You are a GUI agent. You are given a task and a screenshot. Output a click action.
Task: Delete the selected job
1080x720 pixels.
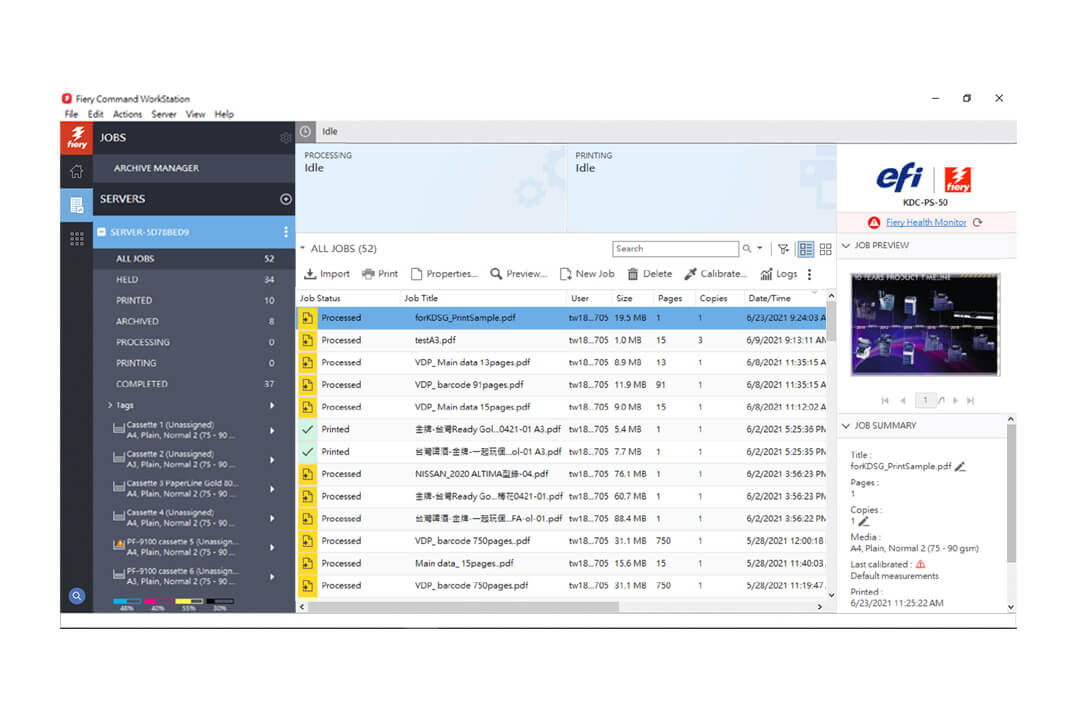pyautogui.click(x=650, y=274)
